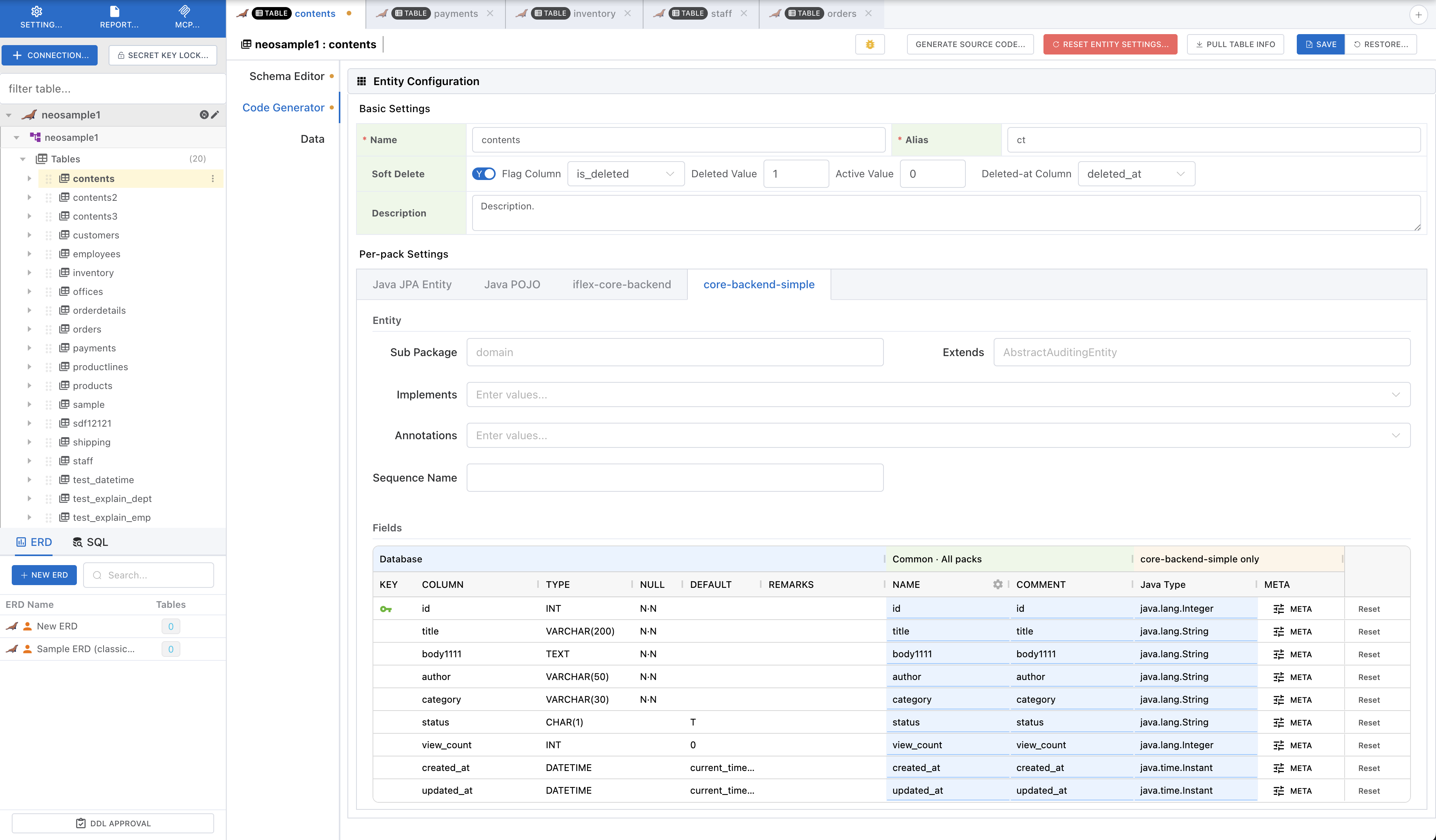The width and height of the screenshot is (1436, 840).
Task: Select the Java POJO pack tab
Action: pos(512,284)
